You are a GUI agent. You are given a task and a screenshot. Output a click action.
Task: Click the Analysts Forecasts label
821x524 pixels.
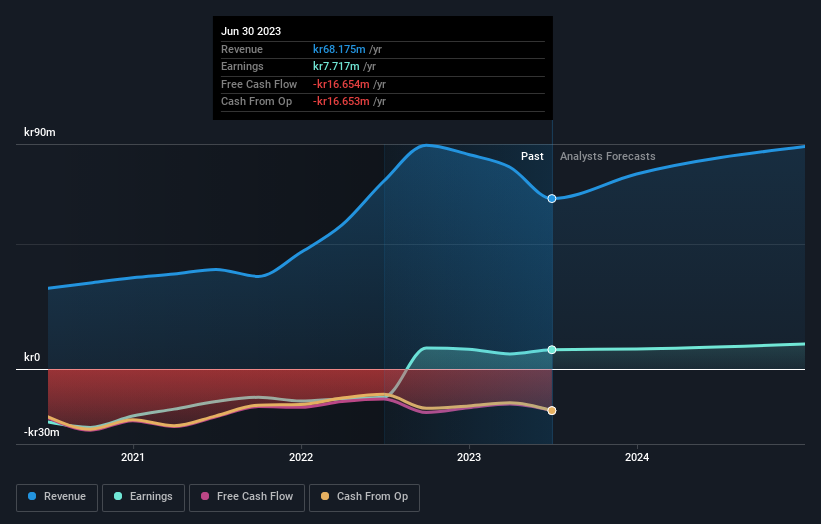pos(607,157)
